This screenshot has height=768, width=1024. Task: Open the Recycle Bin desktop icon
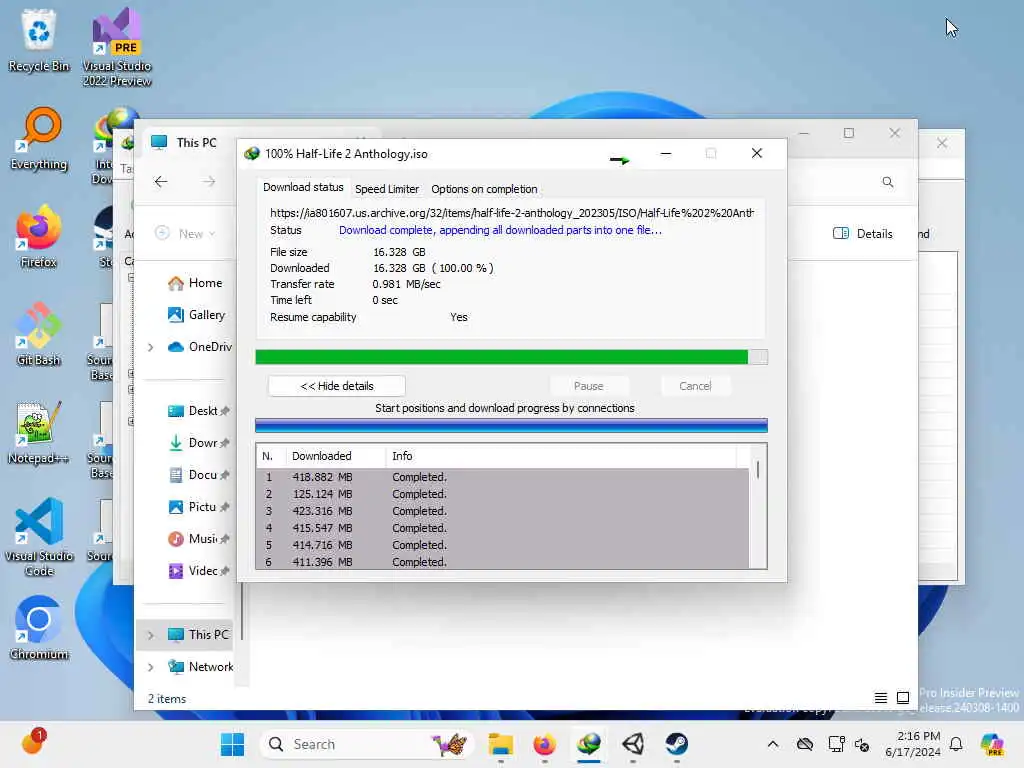click(x=39, y=40)
